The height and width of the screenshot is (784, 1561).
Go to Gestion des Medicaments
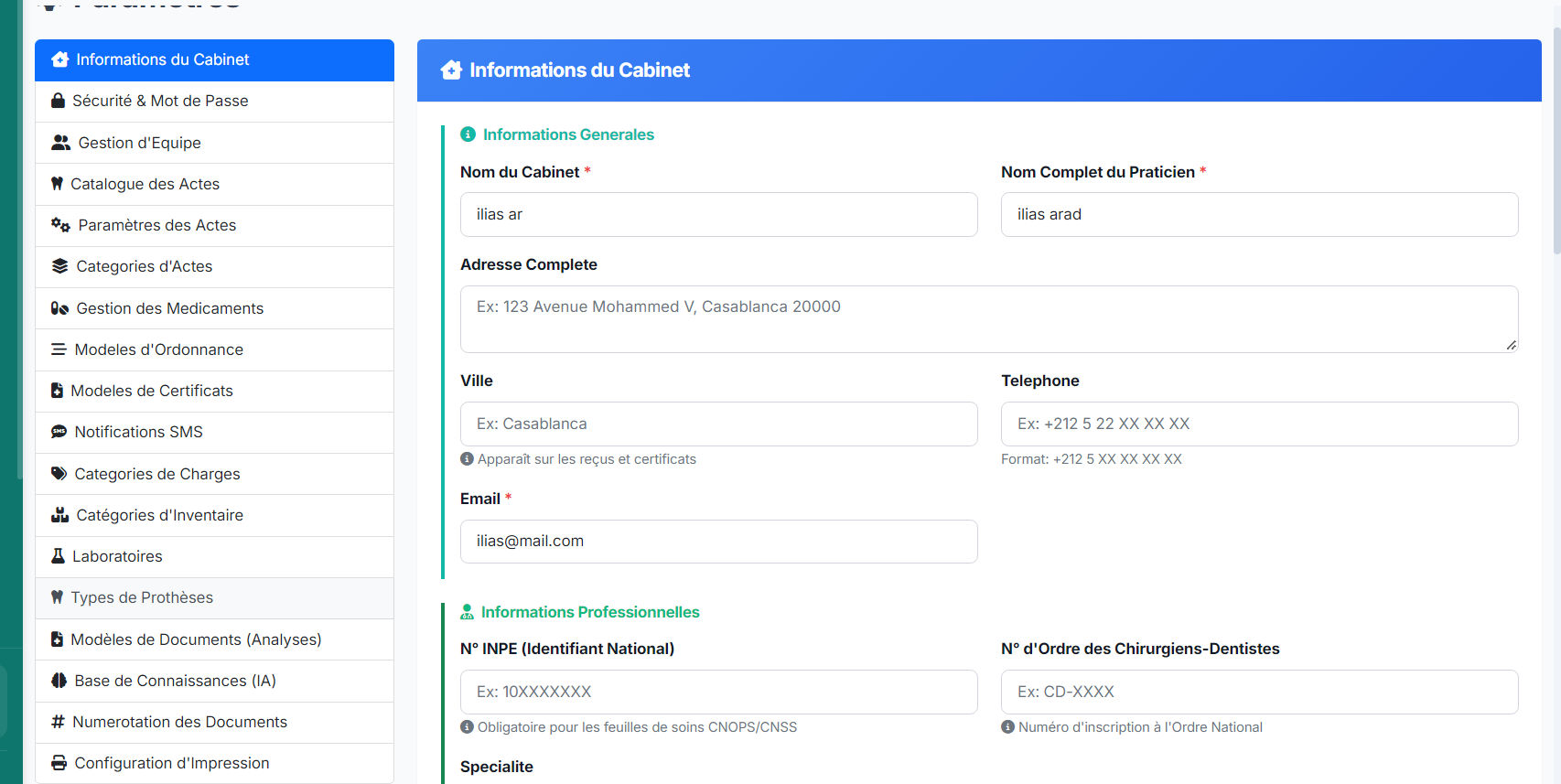(x=214, y=308)
